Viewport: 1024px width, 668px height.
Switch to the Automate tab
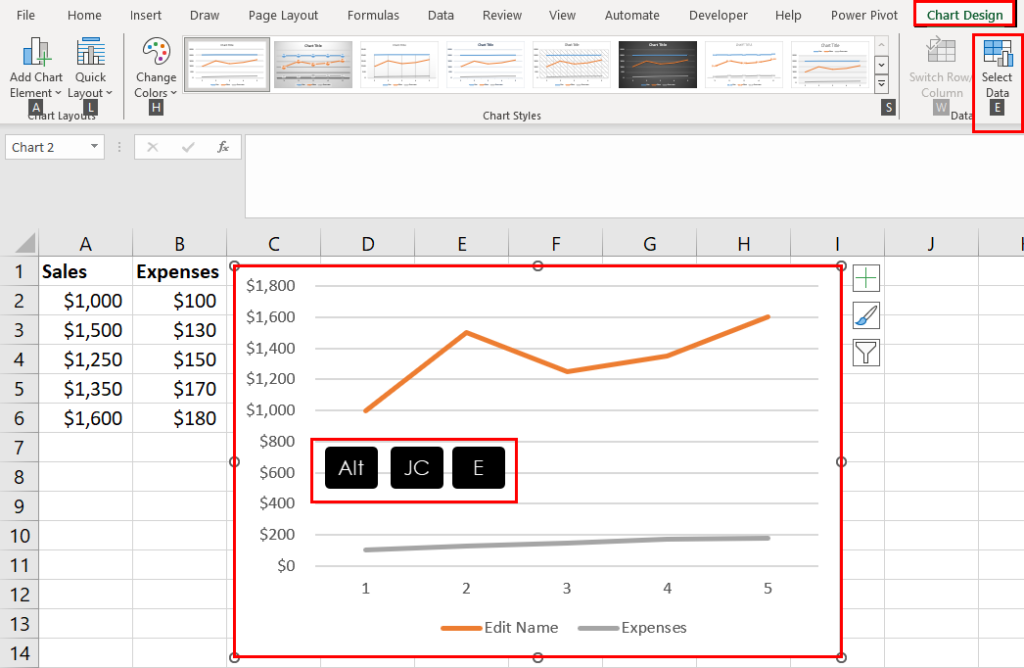click(x=632, y=15)
